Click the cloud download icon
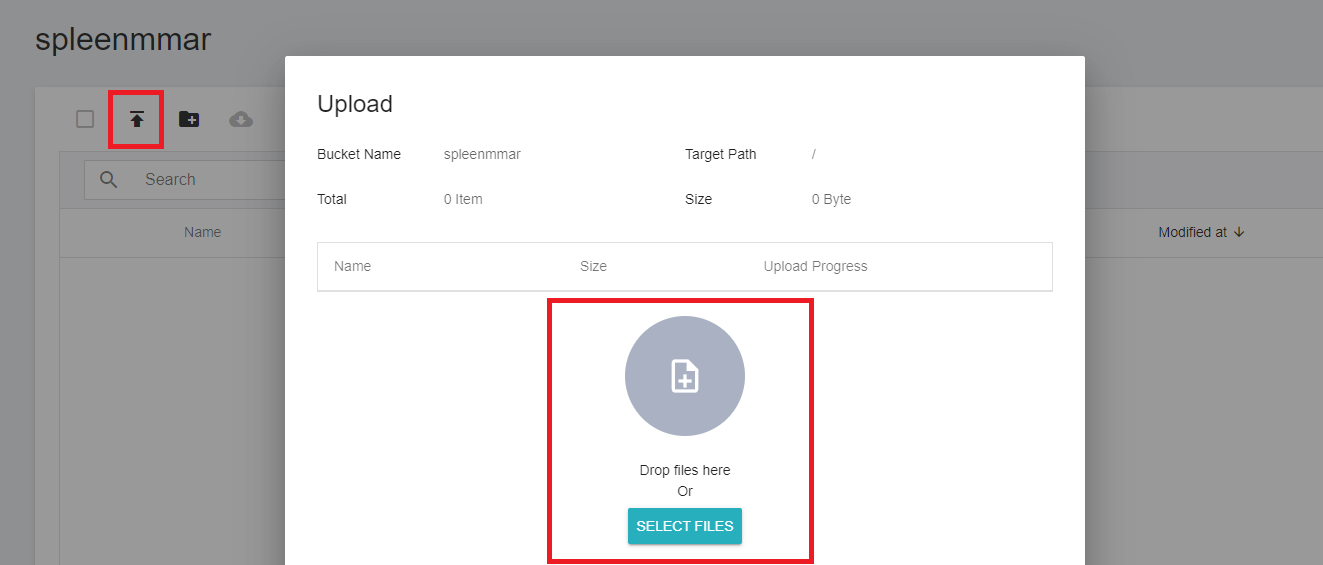 click(x=241, y=120)
